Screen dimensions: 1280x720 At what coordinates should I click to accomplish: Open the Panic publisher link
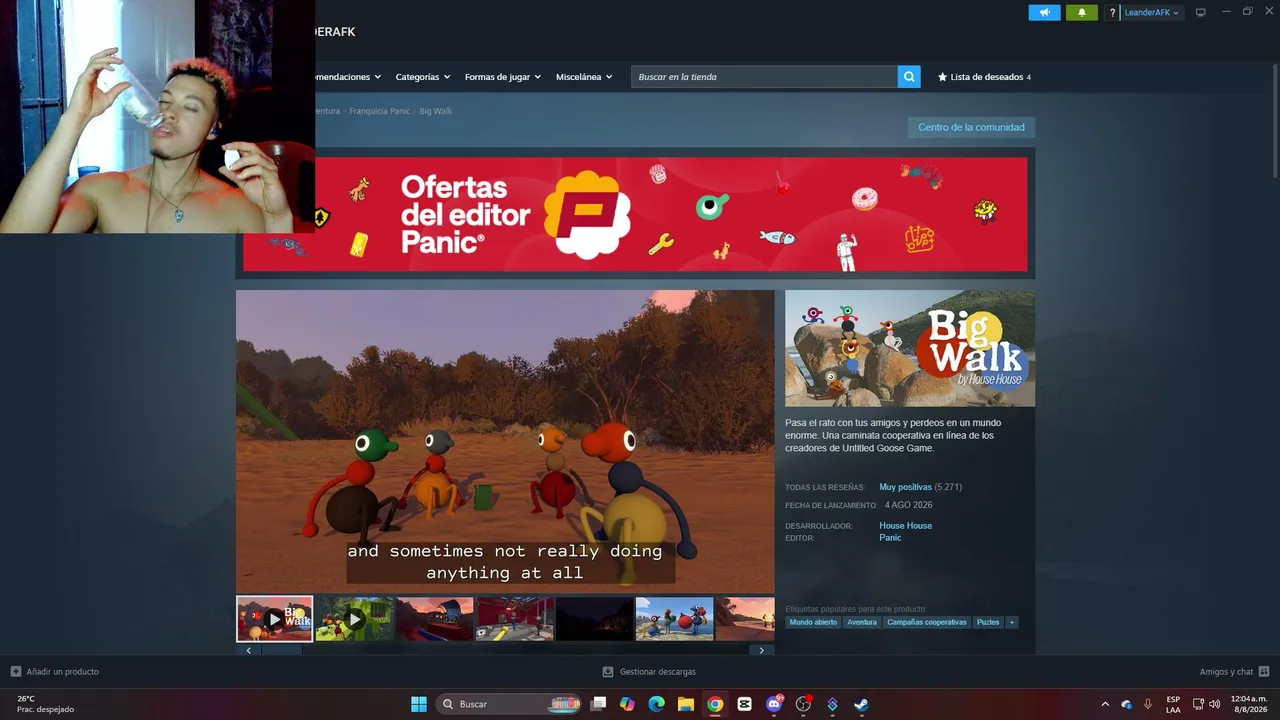pos(890,538)
